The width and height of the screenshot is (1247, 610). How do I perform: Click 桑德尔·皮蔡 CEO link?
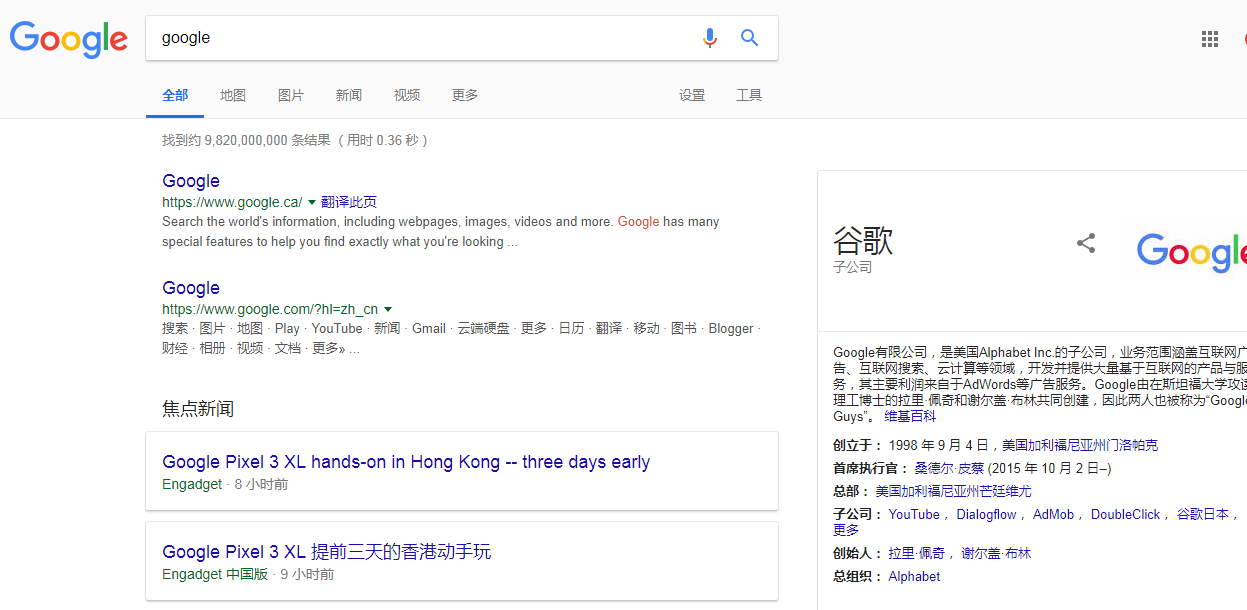[x=949, y=468]
